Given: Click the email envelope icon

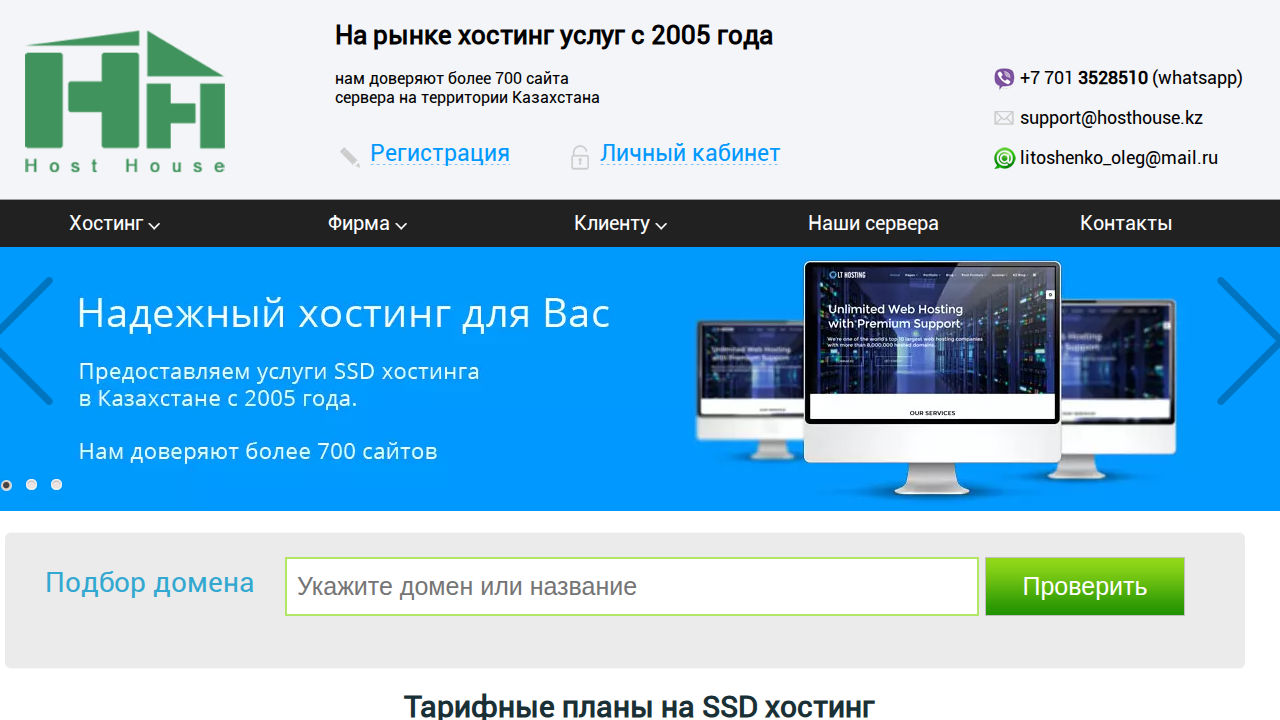Looking at the screenshot, I should coord(1004,118).
